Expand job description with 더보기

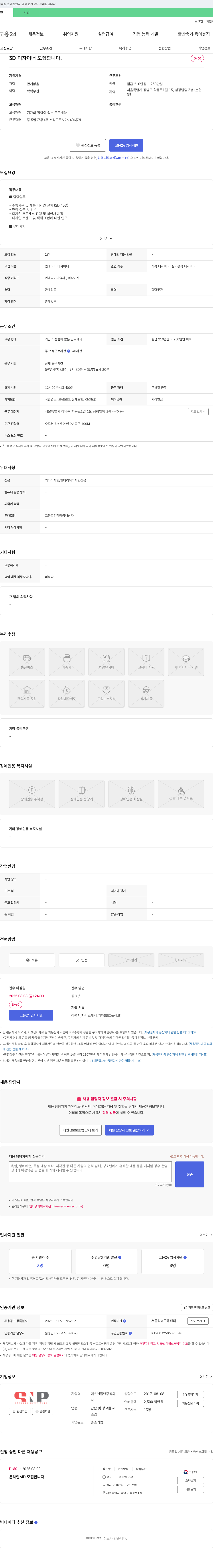tap(106, 239)
